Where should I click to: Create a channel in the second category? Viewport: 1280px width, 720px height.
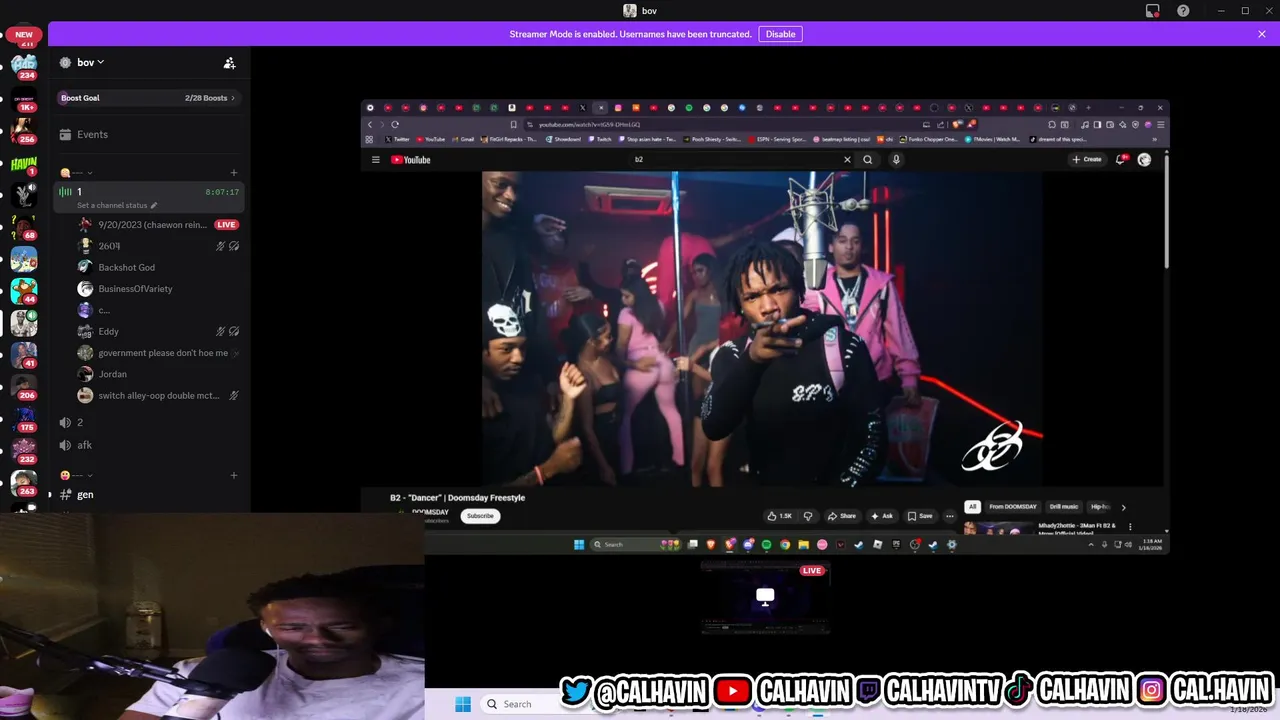point(234,475)
